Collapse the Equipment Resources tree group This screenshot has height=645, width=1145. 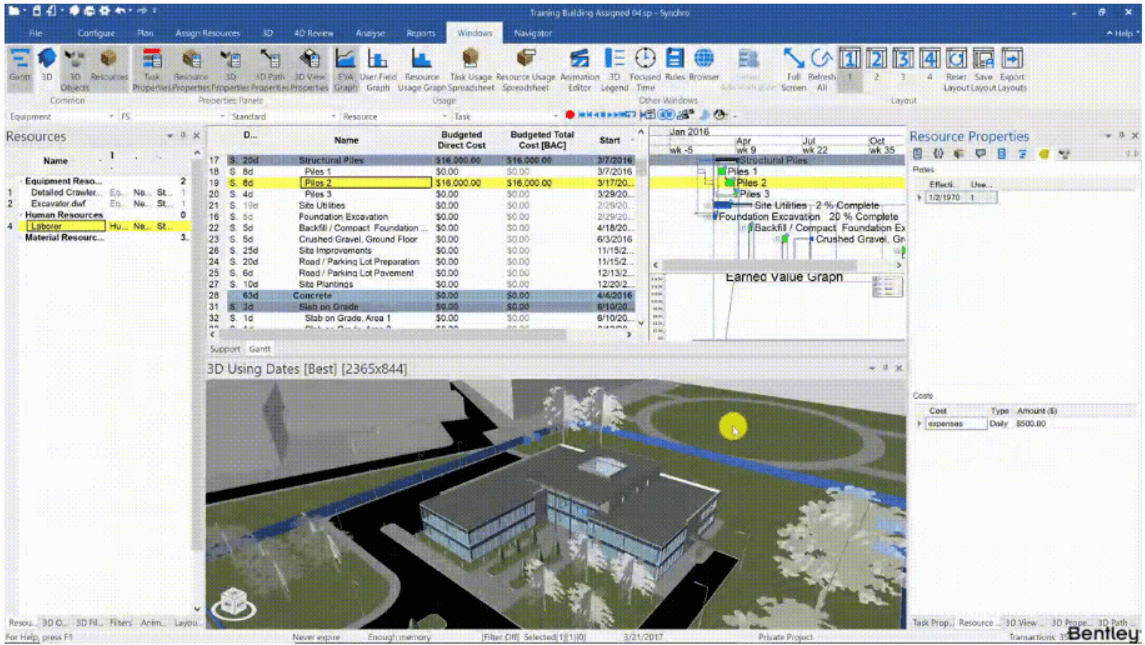[x=20, y=181]
